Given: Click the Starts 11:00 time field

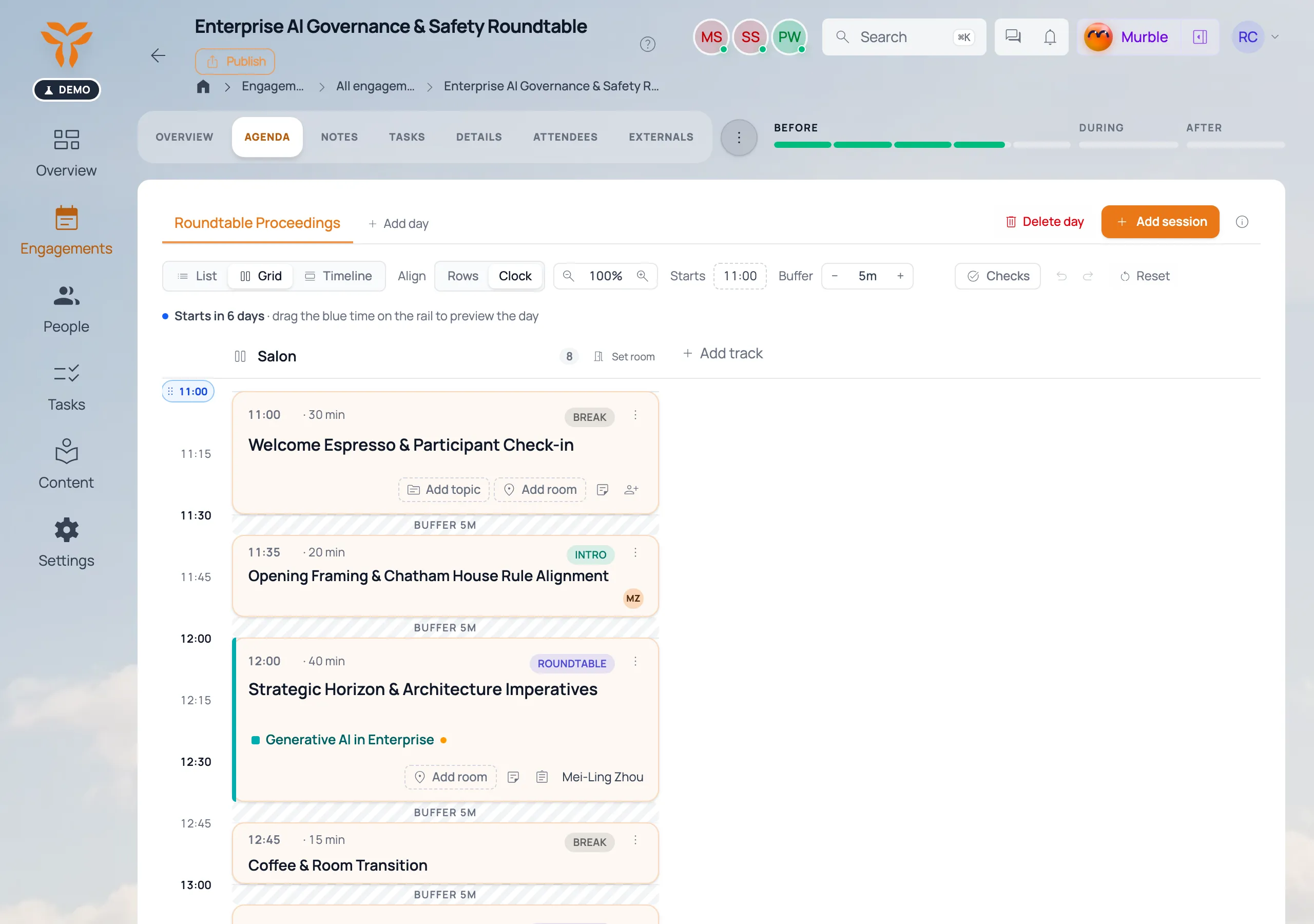Looking at the screenshot, I should 740,276.
